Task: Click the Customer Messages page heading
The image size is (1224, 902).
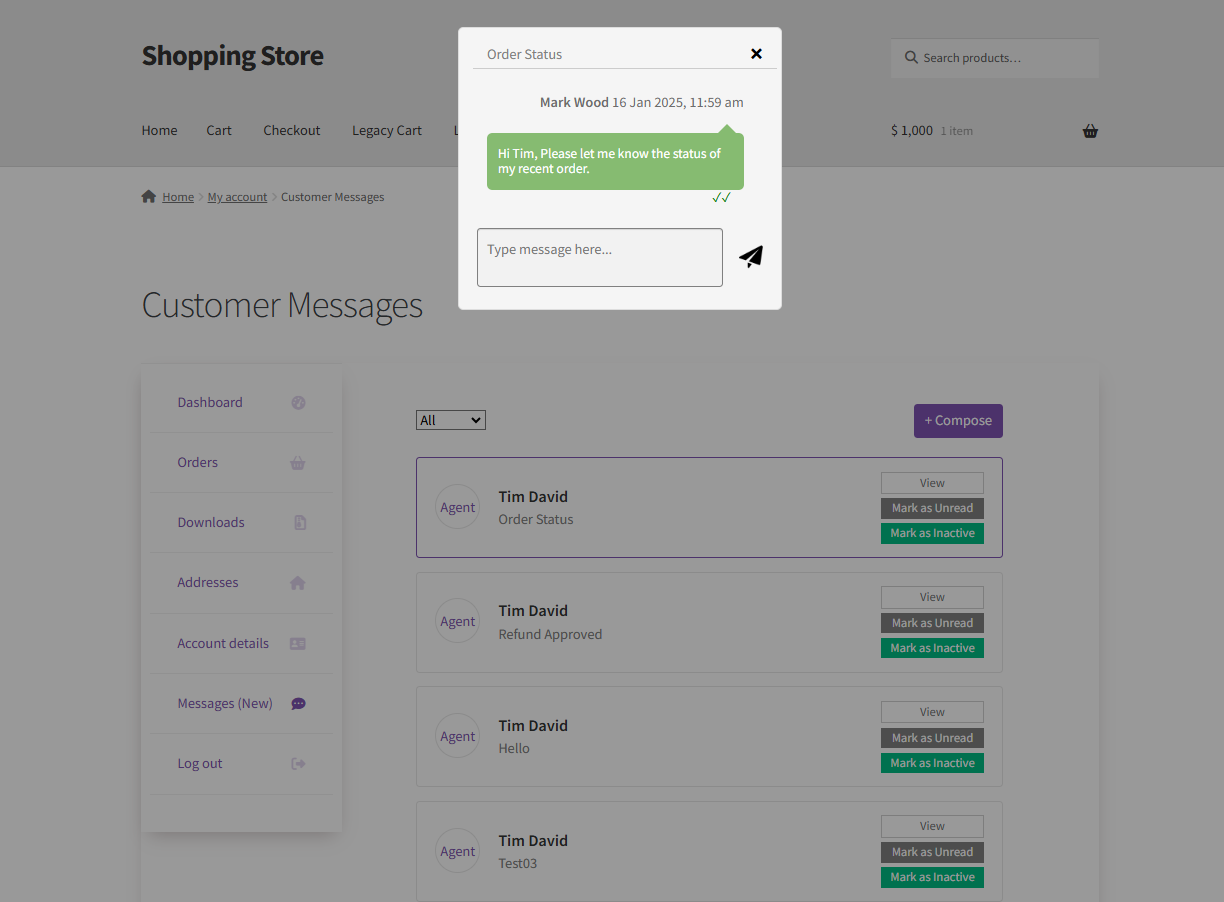Action: click(x=282, y=305)
